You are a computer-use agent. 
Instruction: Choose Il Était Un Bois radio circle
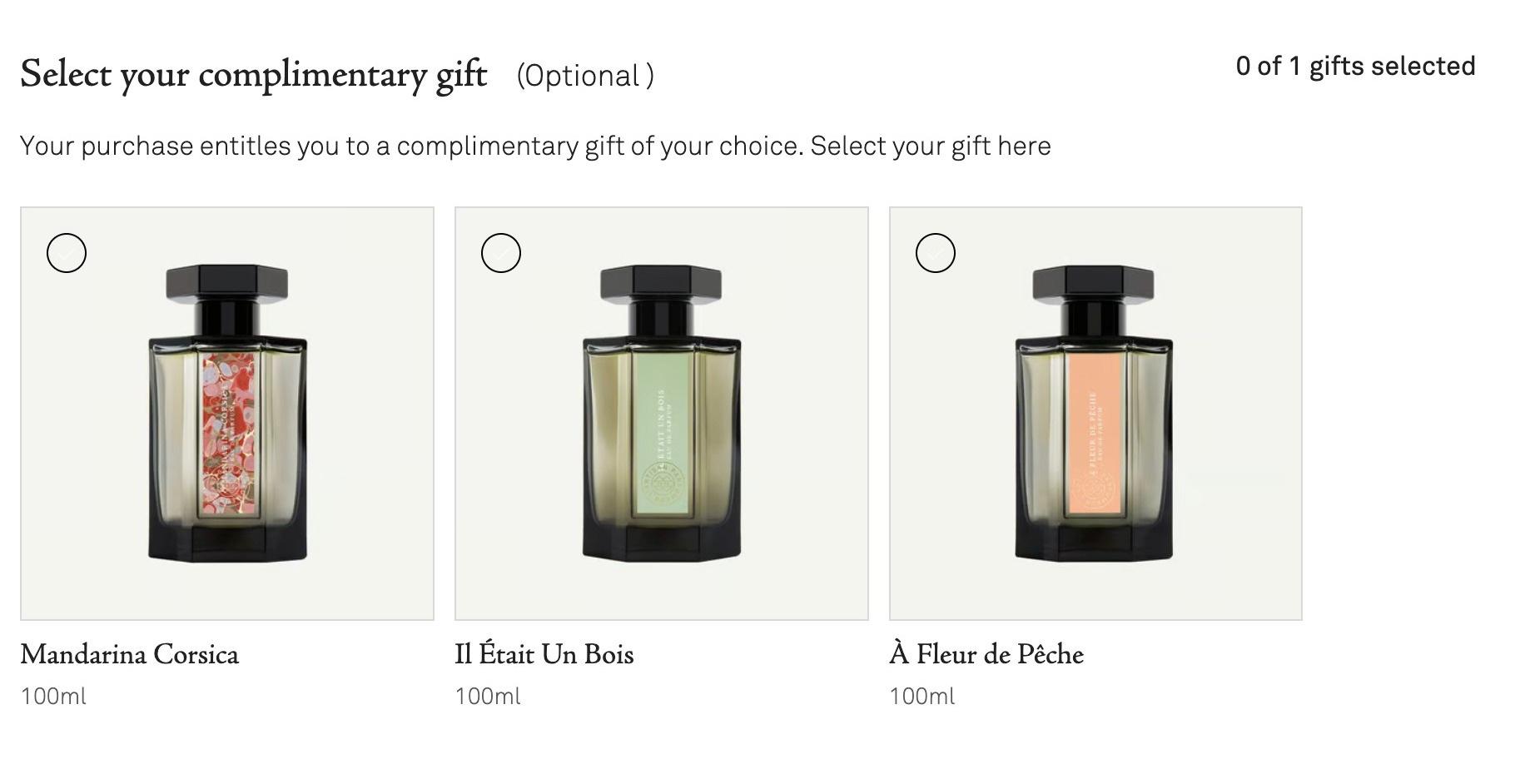501,253
